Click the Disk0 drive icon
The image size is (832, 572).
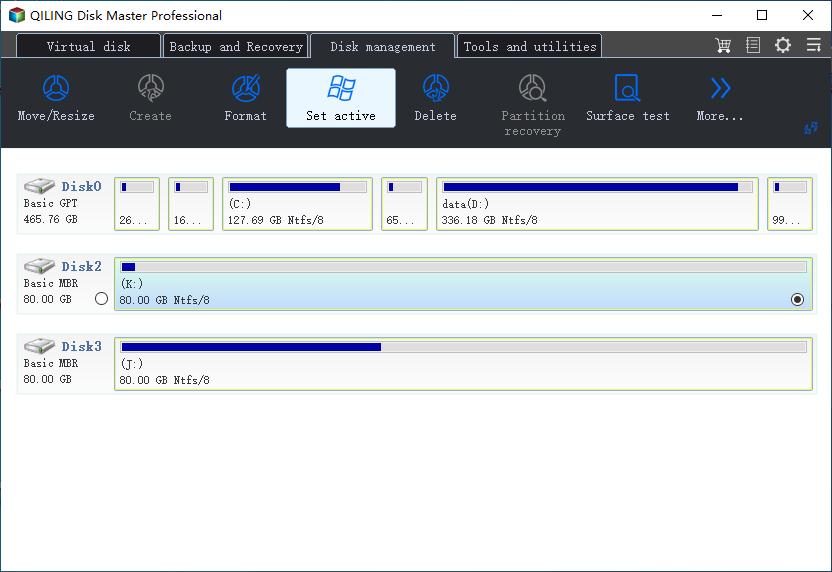click(x=39, y=186)
